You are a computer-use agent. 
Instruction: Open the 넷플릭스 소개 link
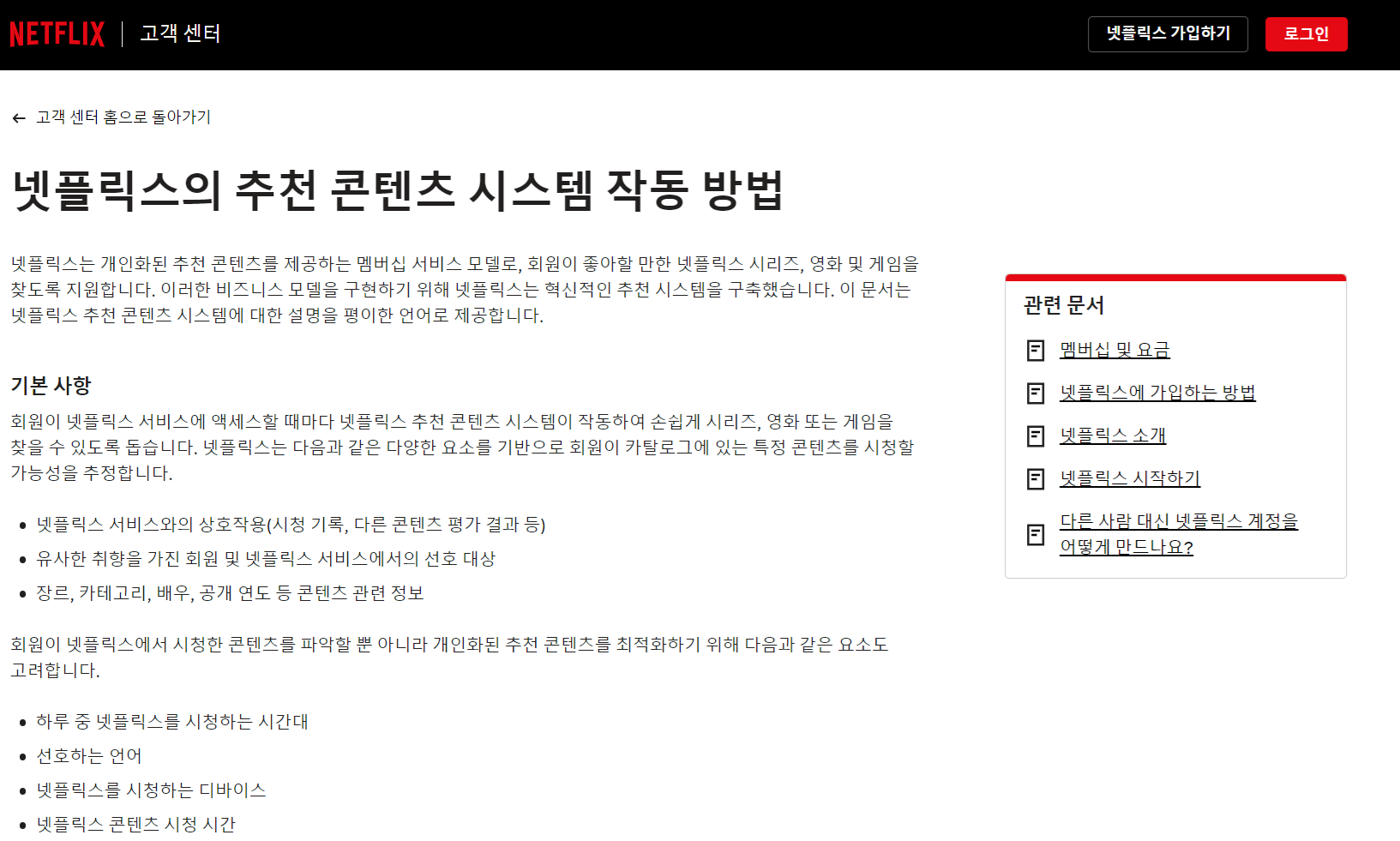click(x=1112, y=436)
